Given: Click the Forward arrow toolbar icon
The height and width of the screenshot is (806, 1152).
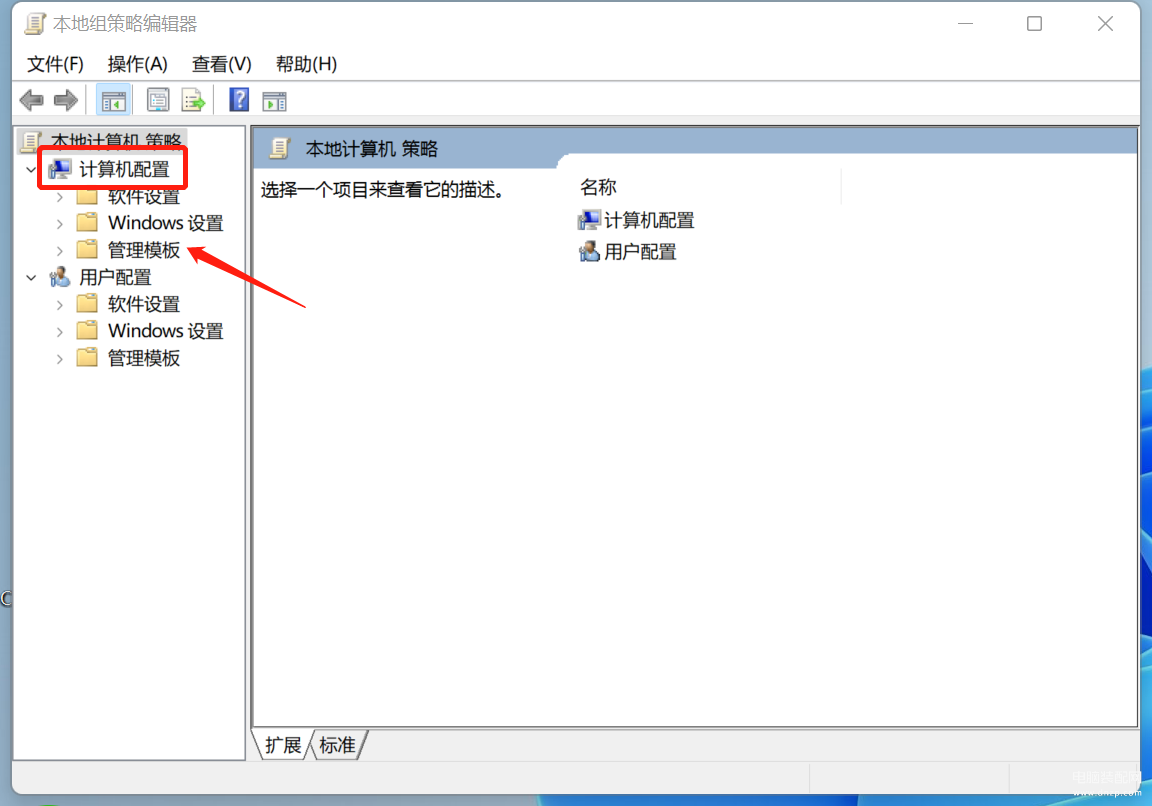Looking at the screenshot, I should pyautogui.click(x=66, y=100).
